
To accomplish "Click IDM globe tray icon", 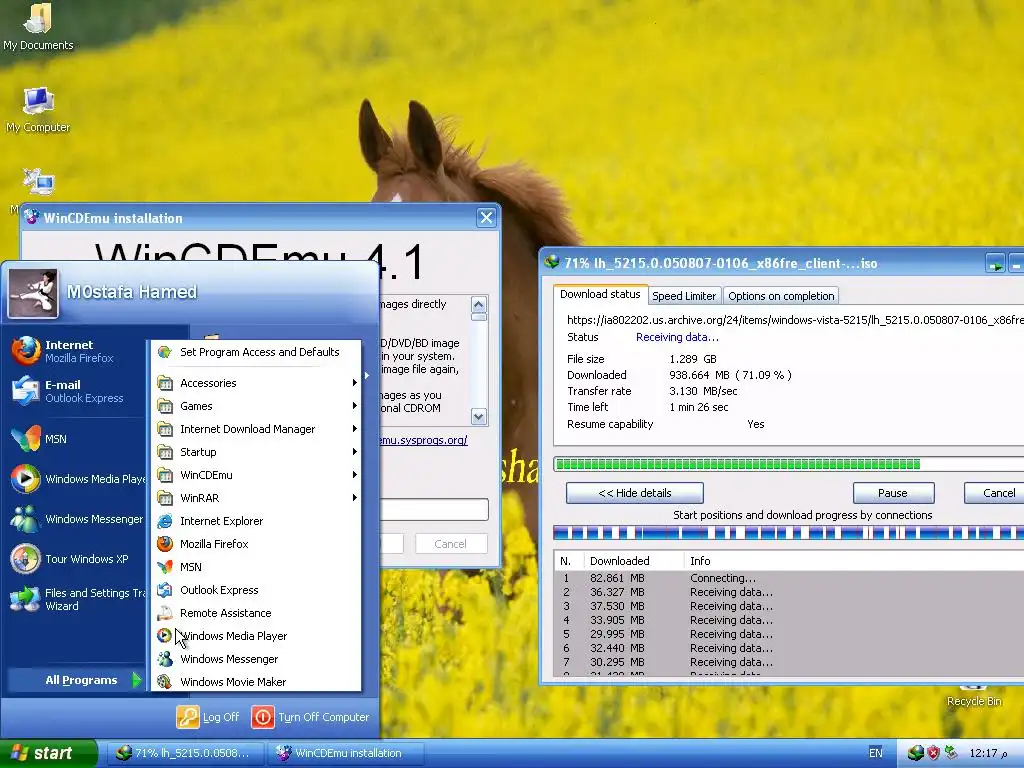I will click(916, 753).
